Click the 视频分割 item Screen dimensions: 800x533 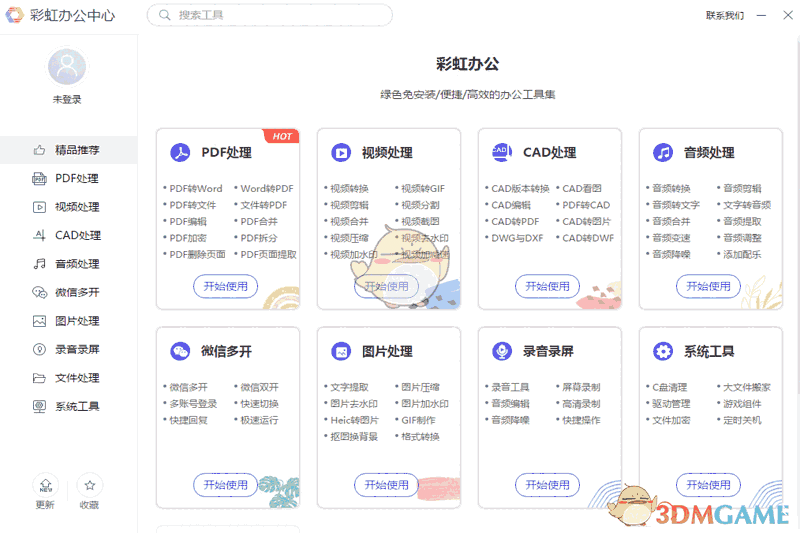[x=420, y=205]
